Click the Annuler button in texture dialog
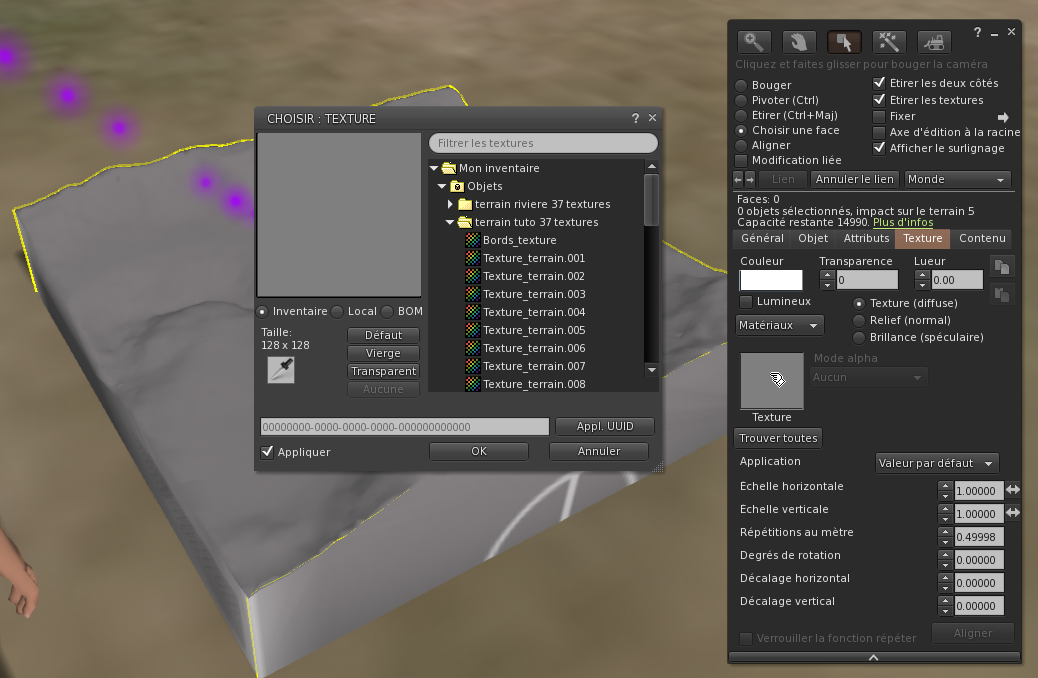The height and width of the screenshot is (678, 1038). click(x=599, y=451)
